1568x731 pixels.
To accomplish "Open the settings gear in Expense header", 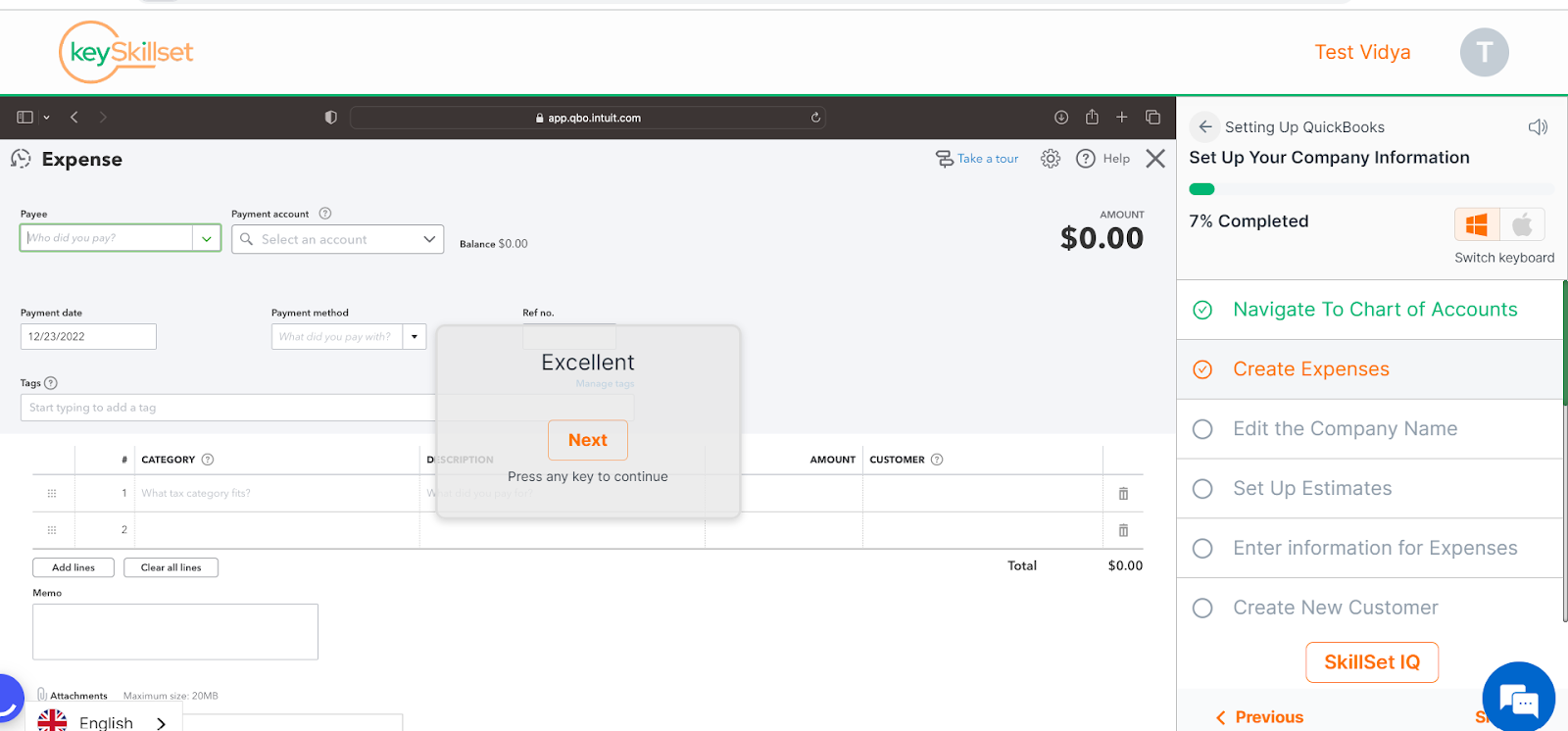I will pos(1051,159).
